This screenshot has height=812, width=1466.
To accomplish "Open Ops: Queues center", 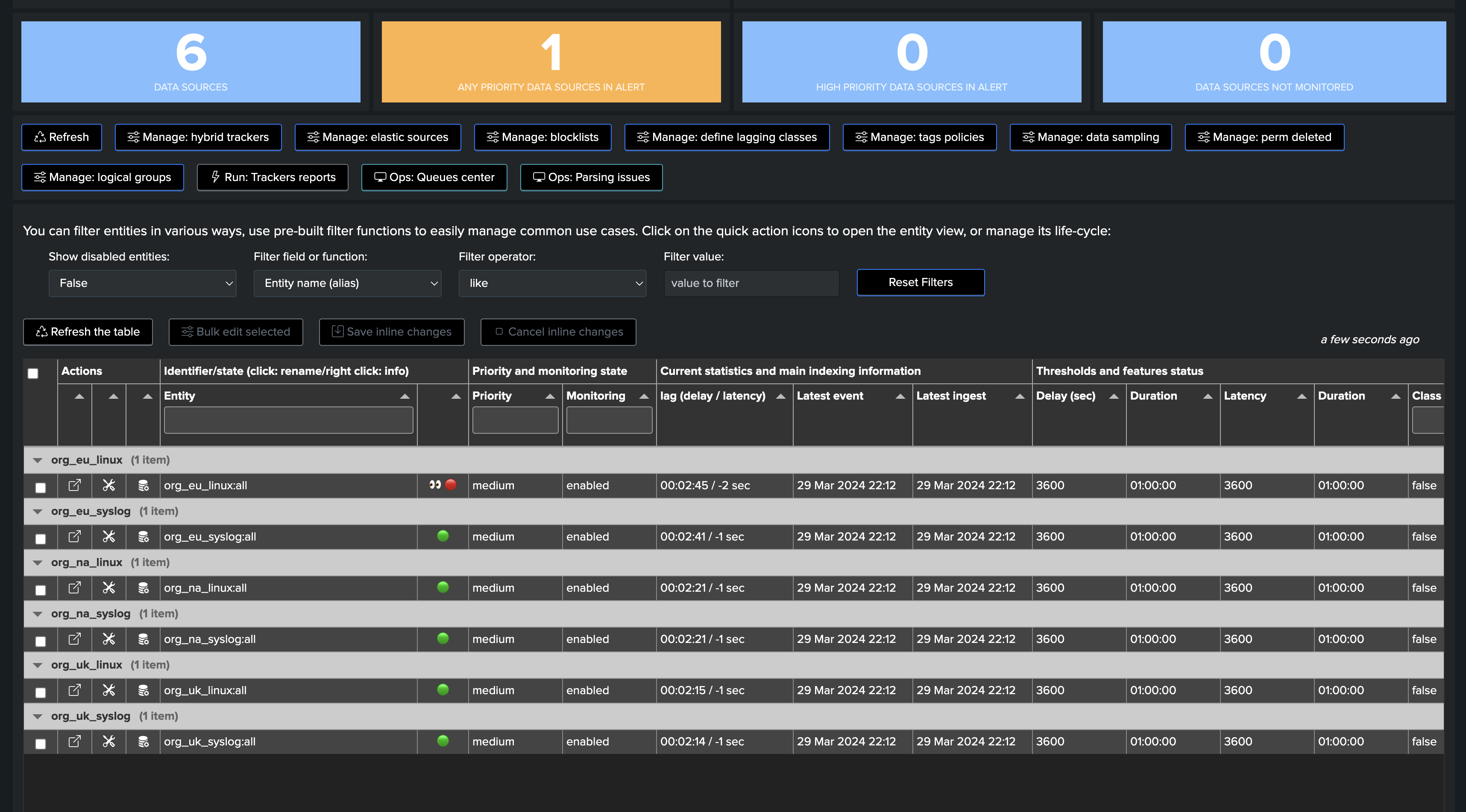I will 434,178.
